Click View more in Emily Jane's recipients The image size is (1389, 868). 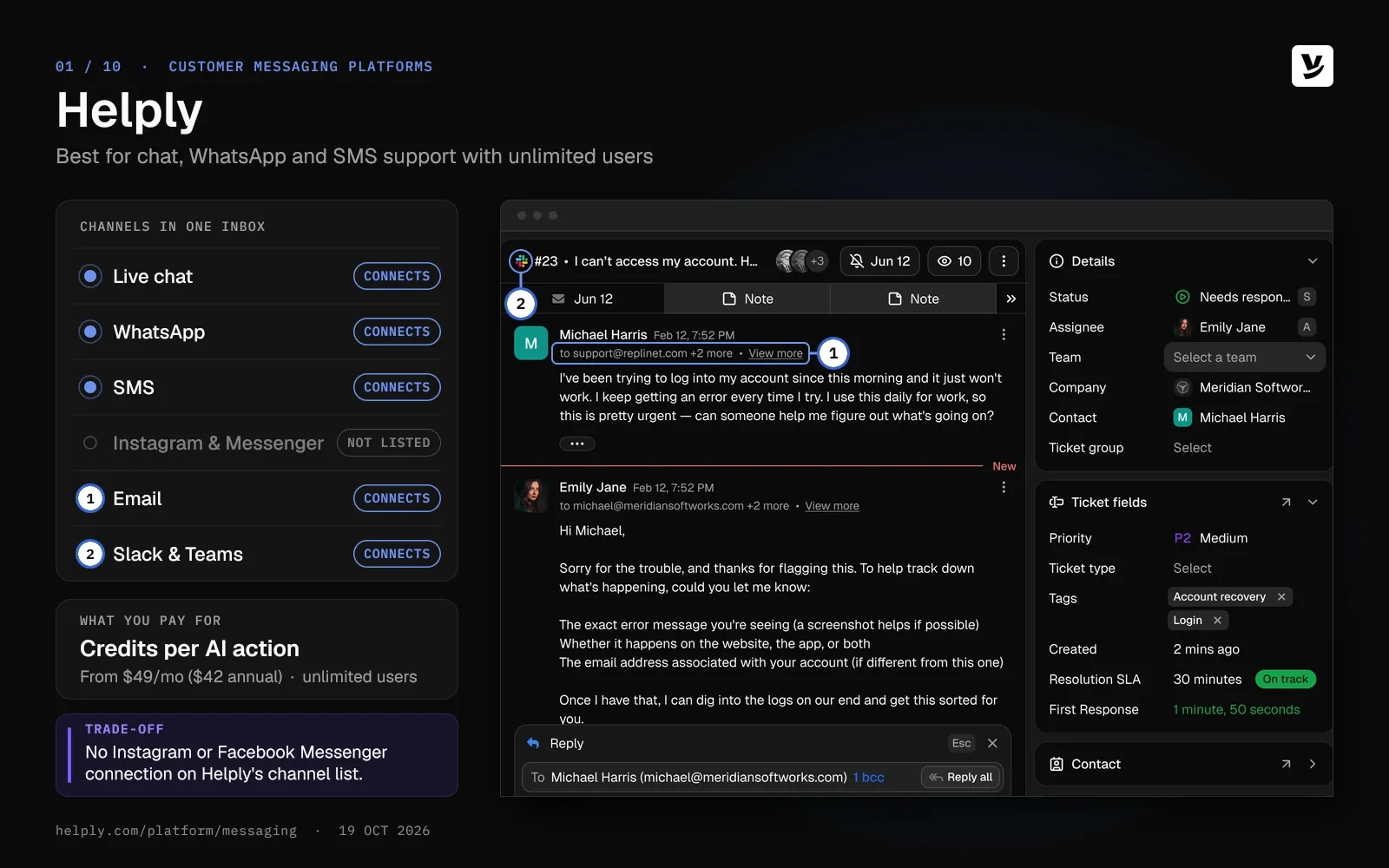[832, 506]
